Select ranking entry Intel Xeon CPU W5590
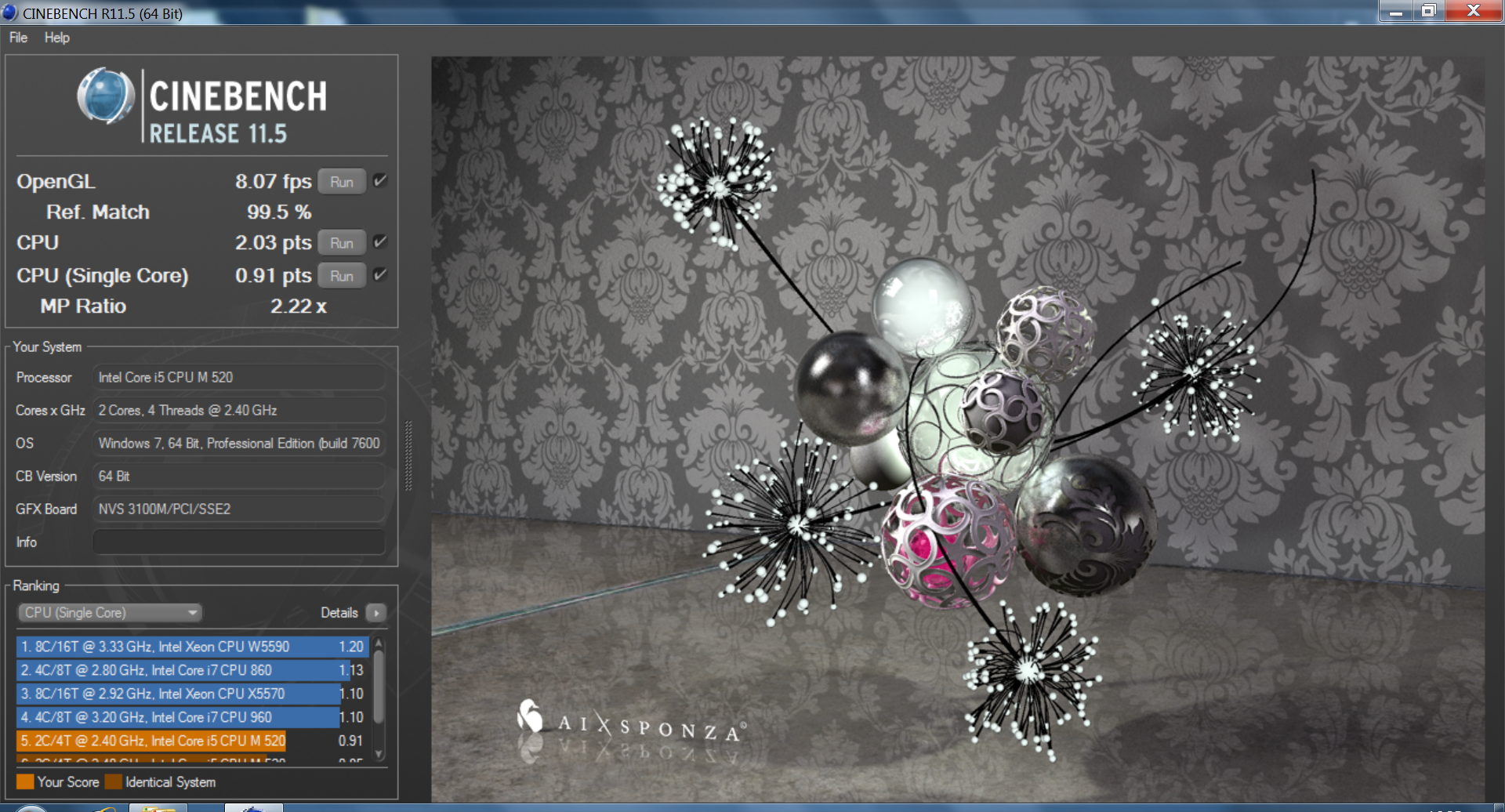This screenshot has width=1505, height=812. [x=193, y=647]
